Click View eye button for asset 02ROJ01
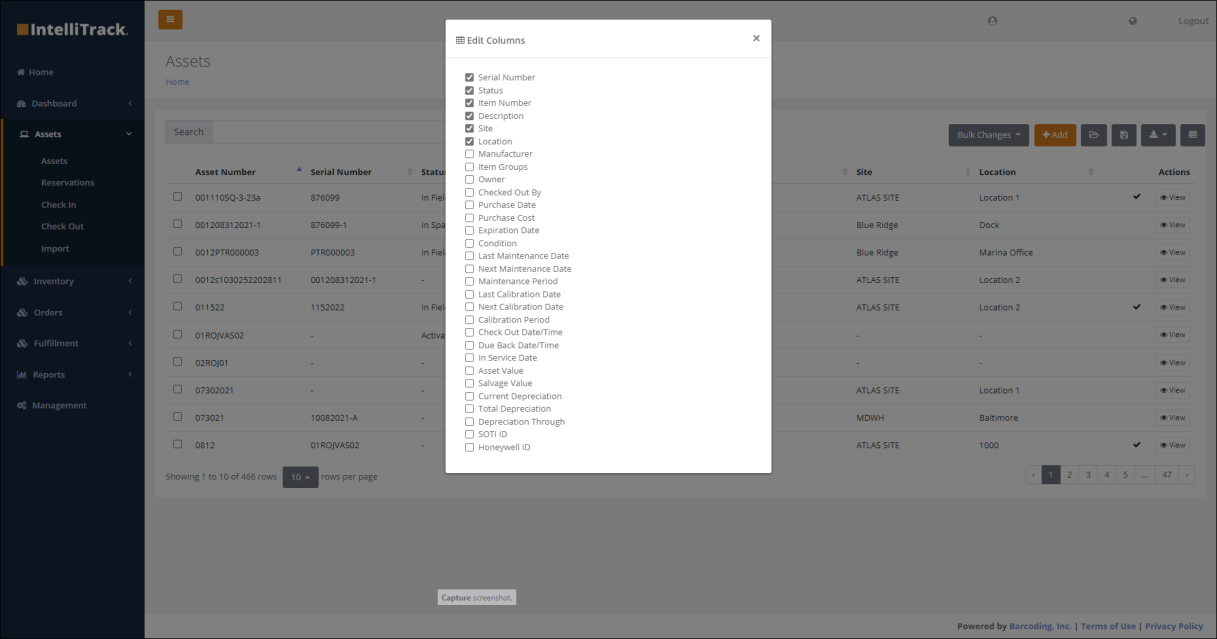Image resolution: width=1217 pixels, height=639 pixels. 1173,363
